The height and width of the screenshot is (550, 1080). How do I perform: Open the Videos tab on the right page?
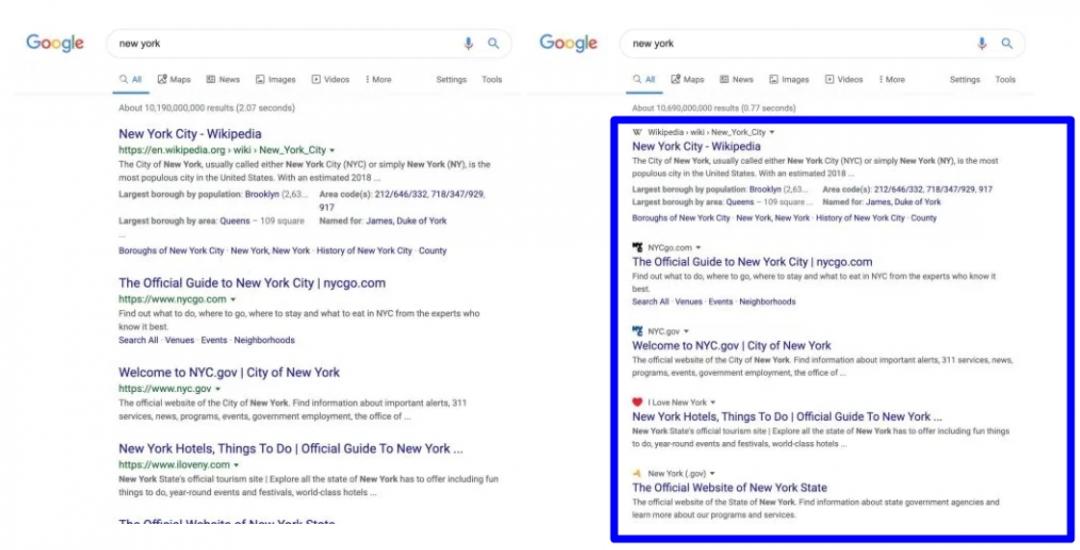pos(844,80)
